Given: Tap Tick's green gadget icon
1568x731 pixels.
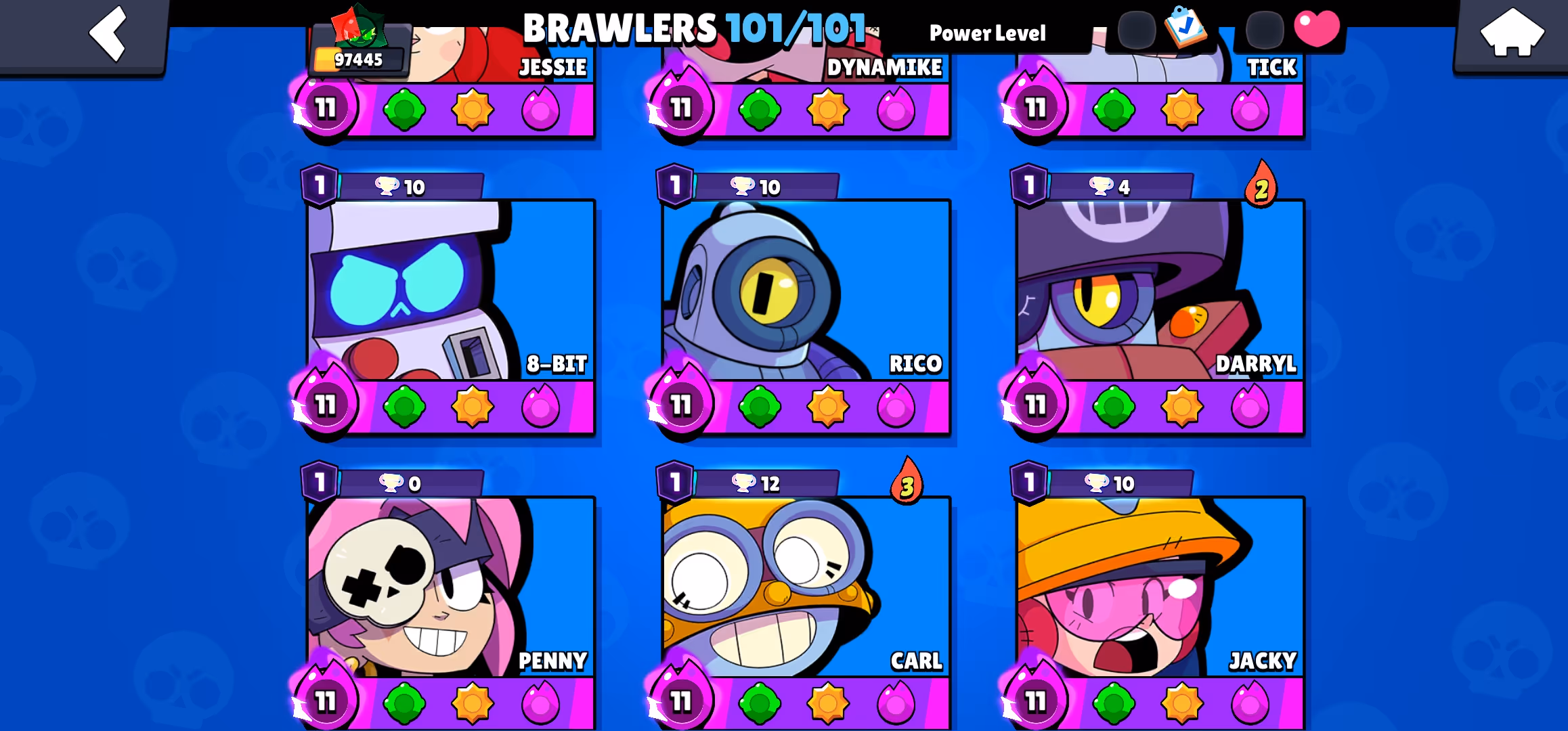Looking at the screenshot, I should point(1114,110).
